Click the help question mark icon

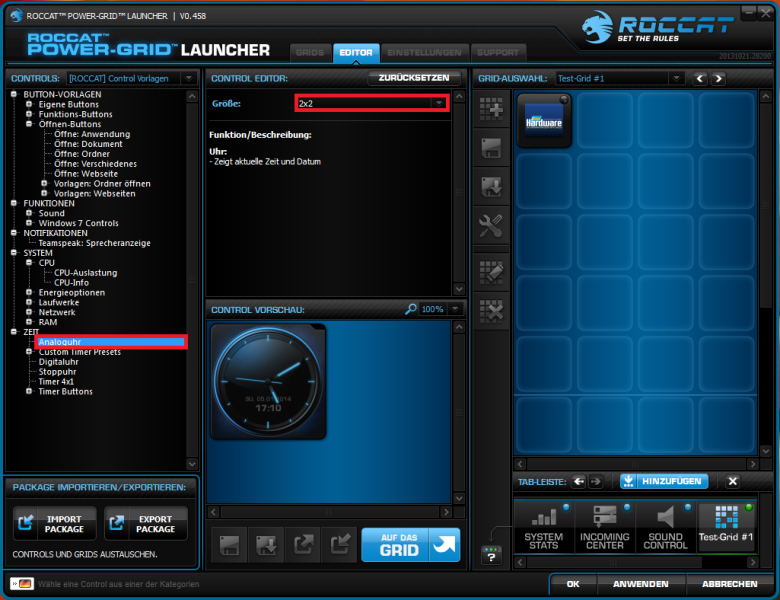pyautogui.click(x=491, y=556)
